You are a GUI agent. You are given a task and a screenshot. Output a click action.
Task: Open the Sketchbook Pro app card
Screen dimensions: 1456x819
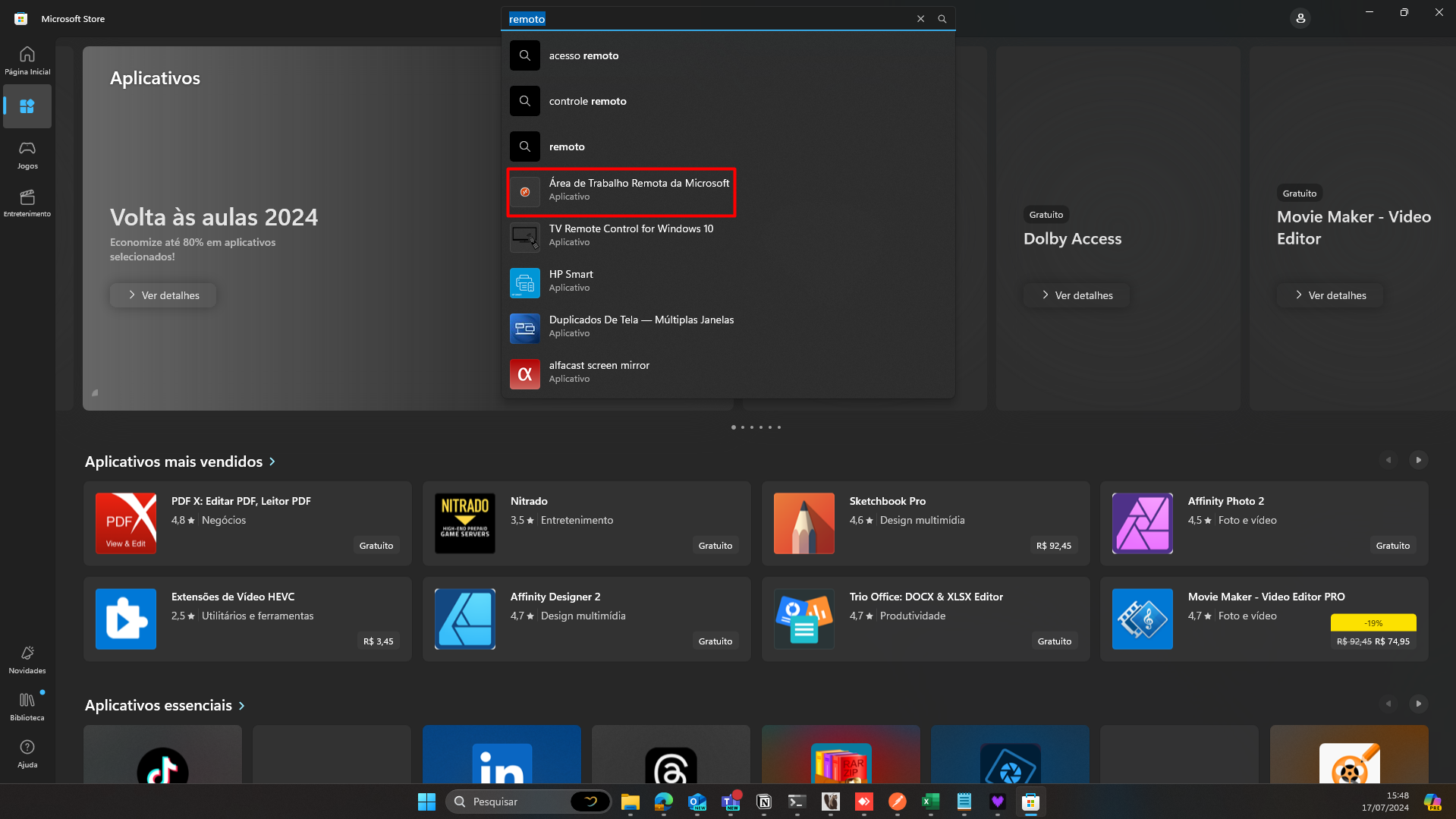(x=925, y=523)
